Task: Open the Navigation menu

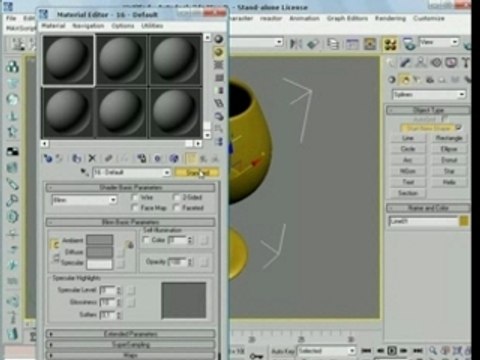Action: [88, 26]
